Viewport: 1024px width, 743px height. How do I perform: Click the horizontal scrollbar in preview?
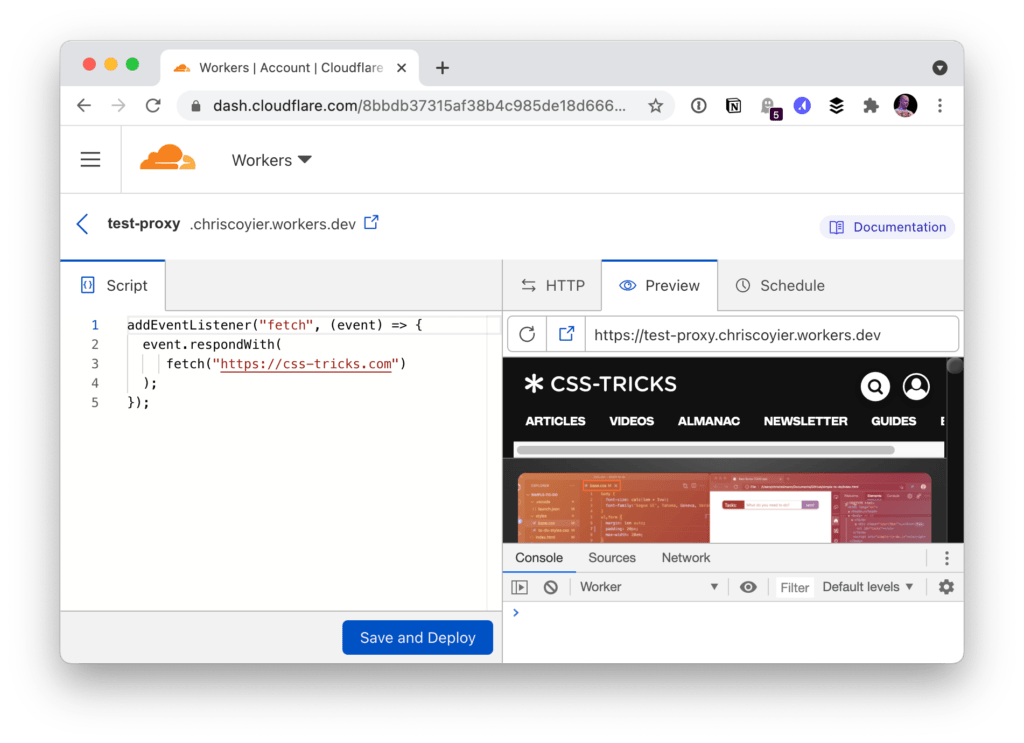[x=705, y=450]
